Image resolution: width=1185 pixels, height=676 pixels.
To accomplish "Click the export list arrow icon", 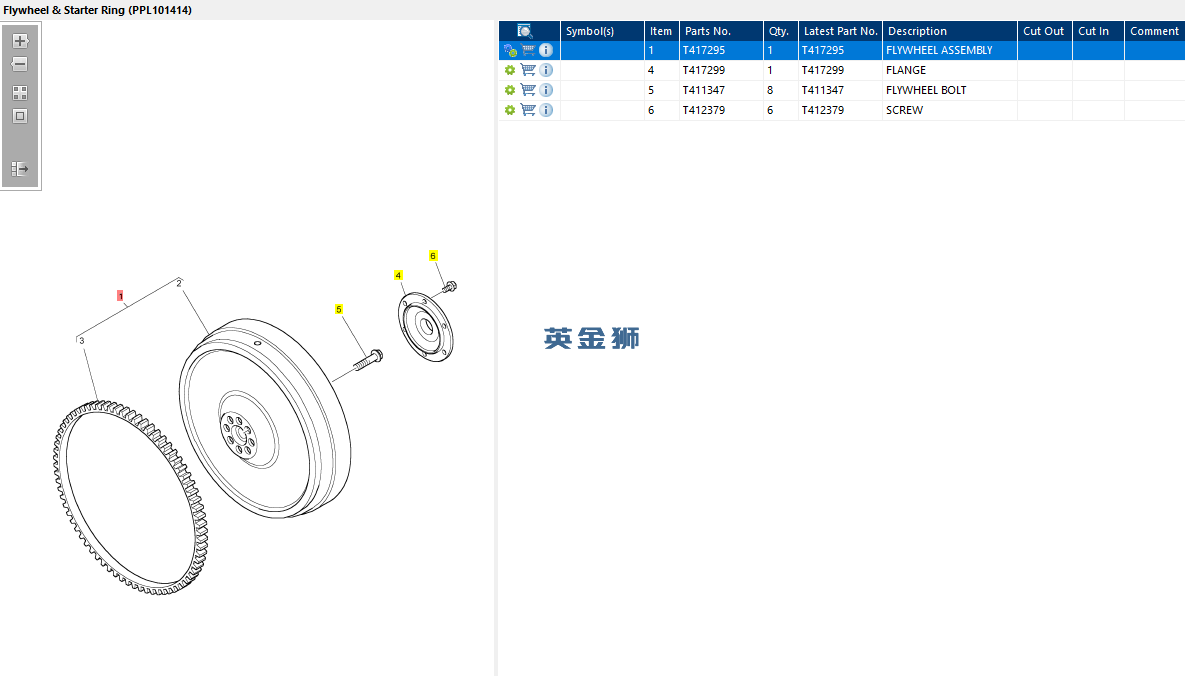I will 20,169.
